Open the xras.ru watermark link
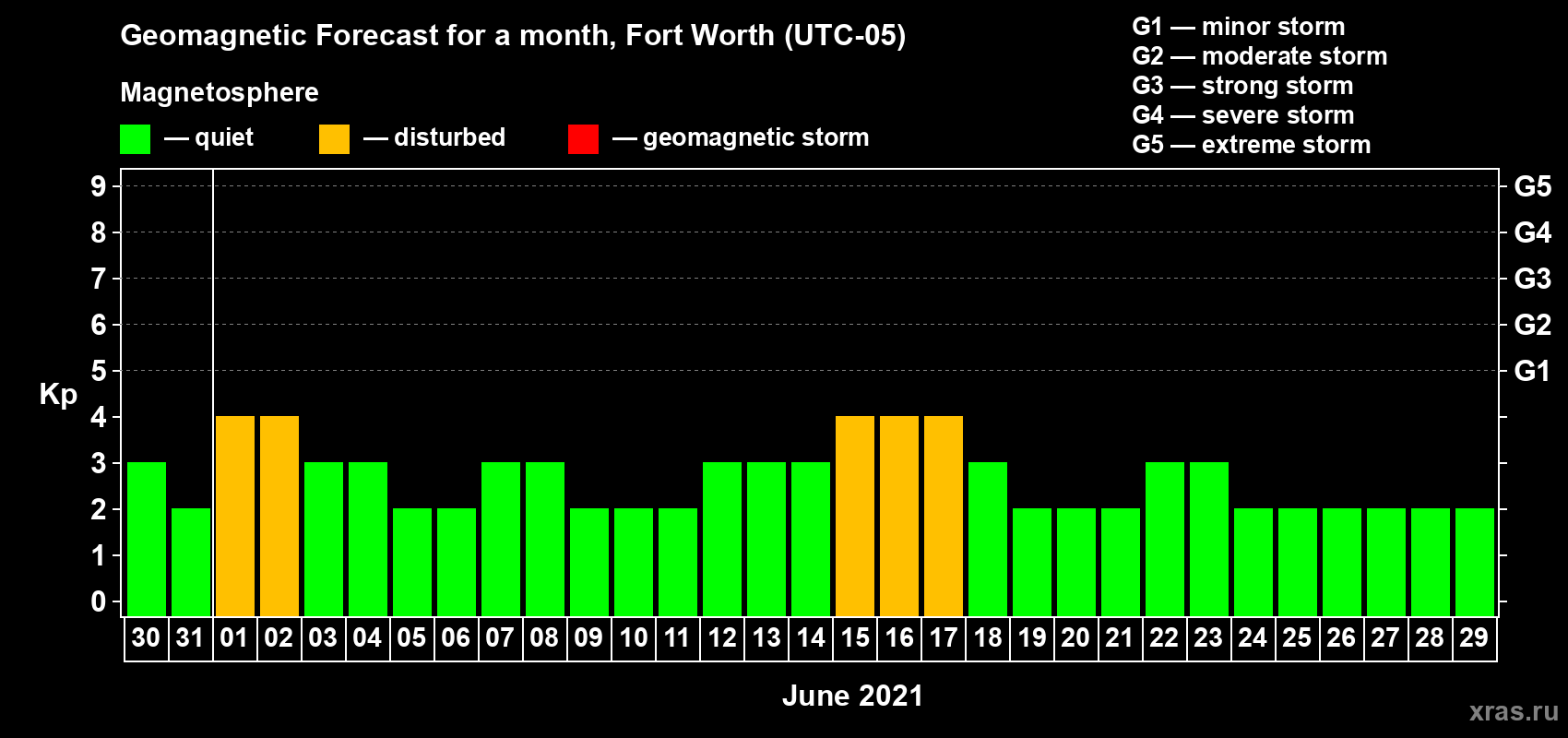Screen dimensions: 1568x738 1513,711
